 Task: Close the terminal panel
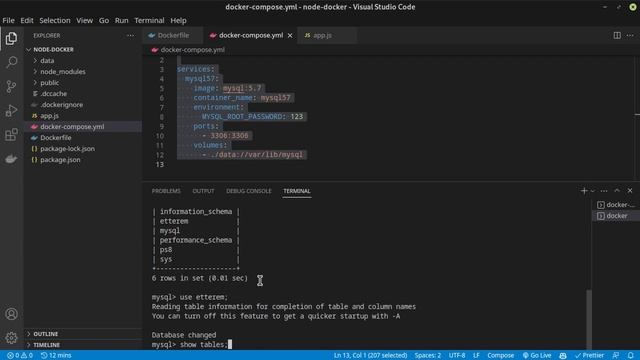click(x=630, y=191)
